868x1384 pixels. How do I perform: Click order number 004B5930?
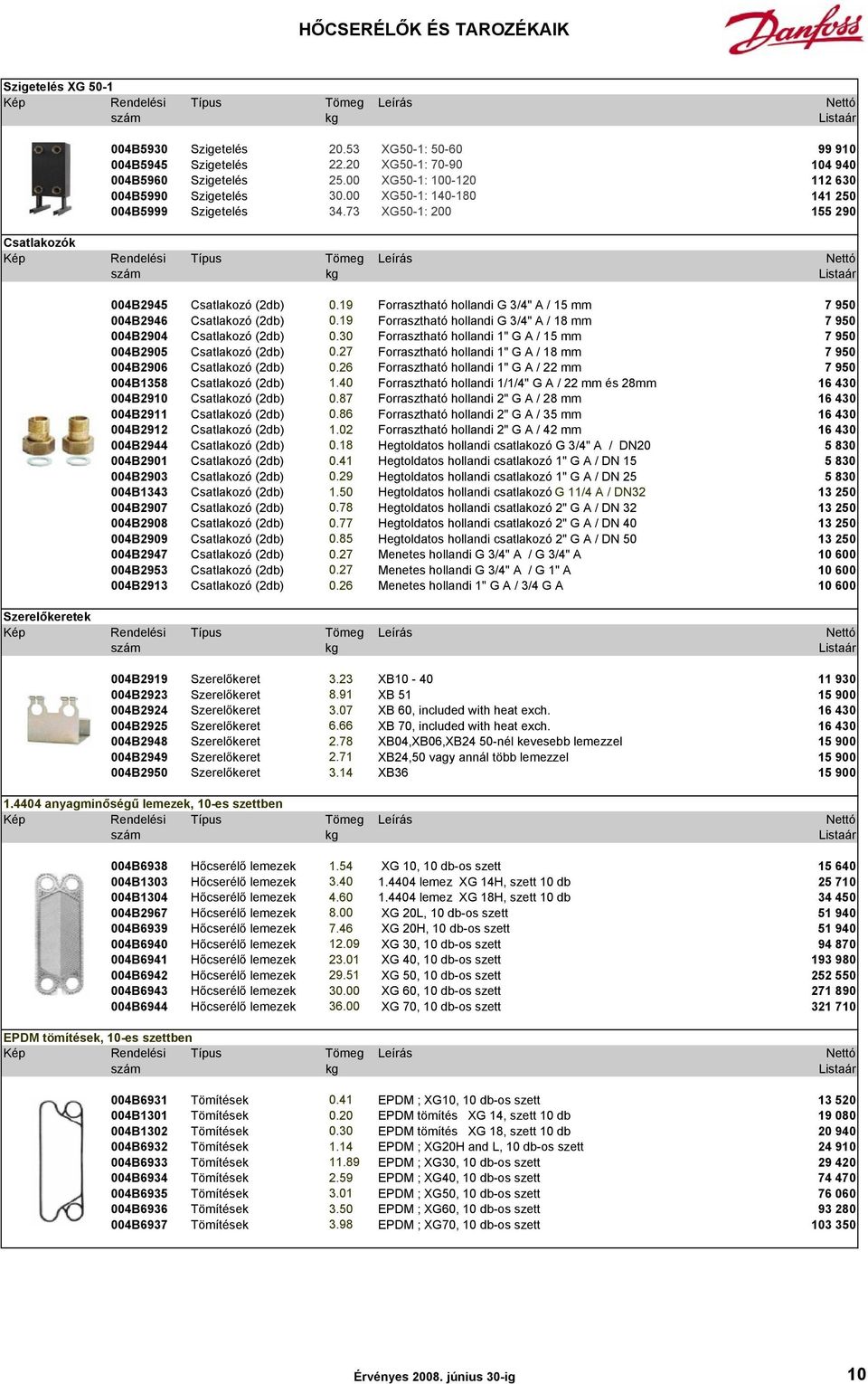pos(139,149)
